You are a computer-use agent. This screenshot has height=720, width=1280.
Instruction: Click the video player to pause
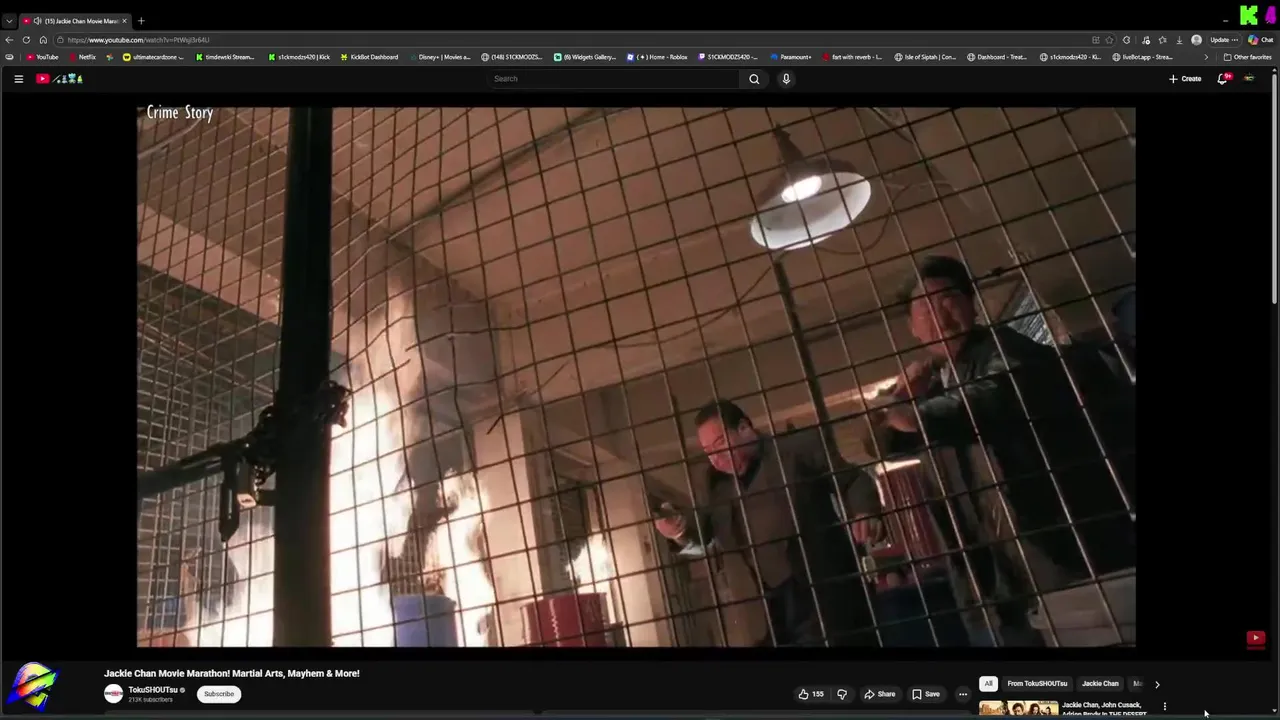636,377
